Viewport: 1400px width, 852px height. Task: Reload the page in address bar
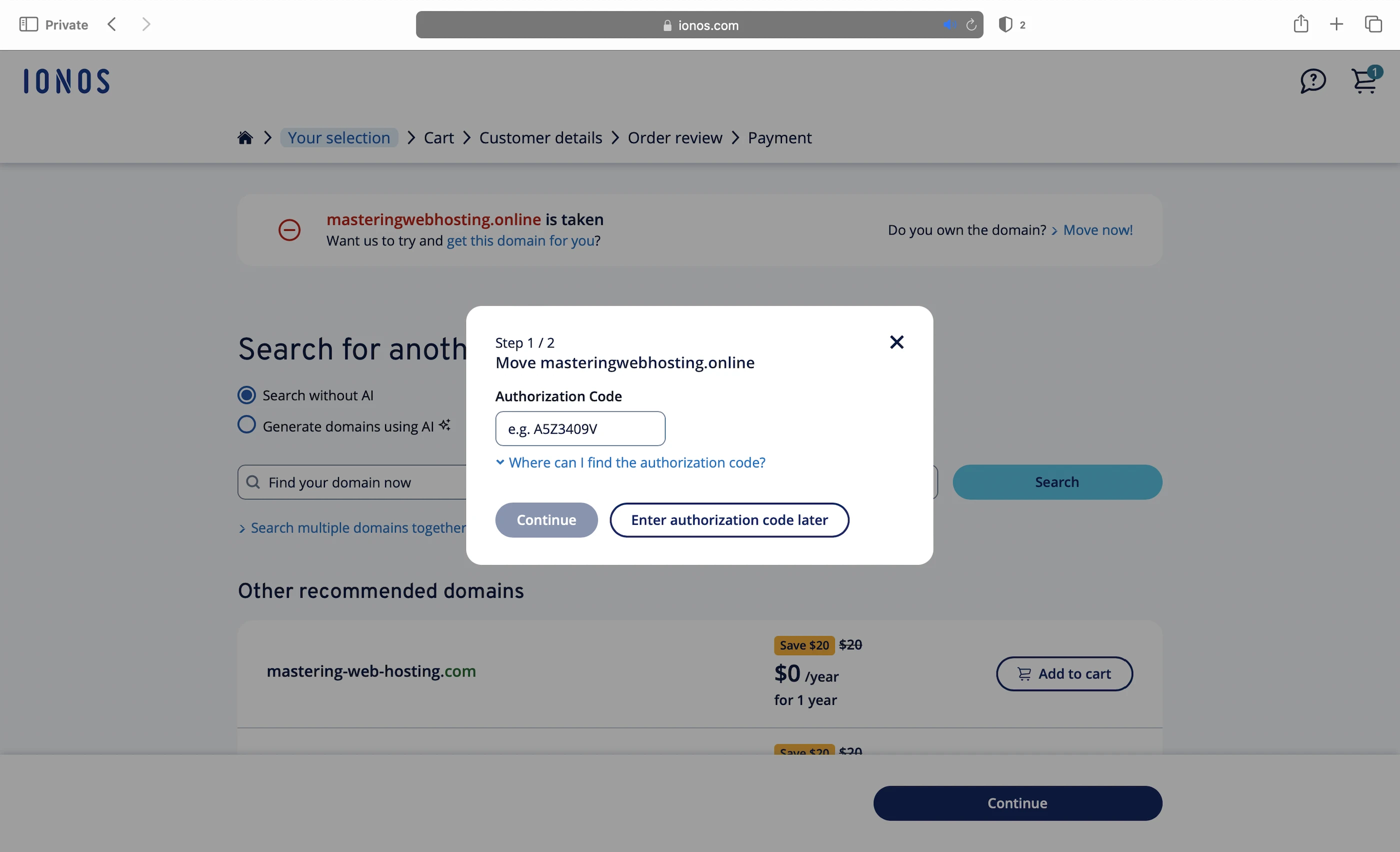pyautogui.click(x=971, y=25)
